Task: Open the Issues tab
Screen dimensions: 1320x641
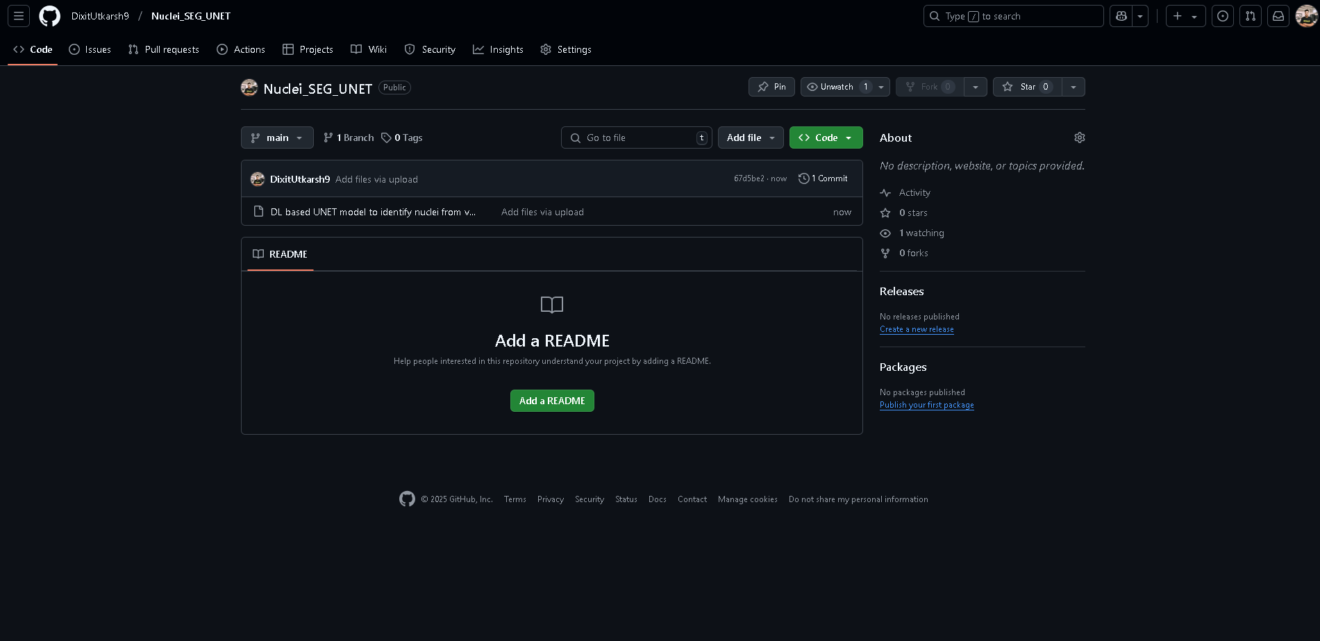Action: click(x=90, y=49)
